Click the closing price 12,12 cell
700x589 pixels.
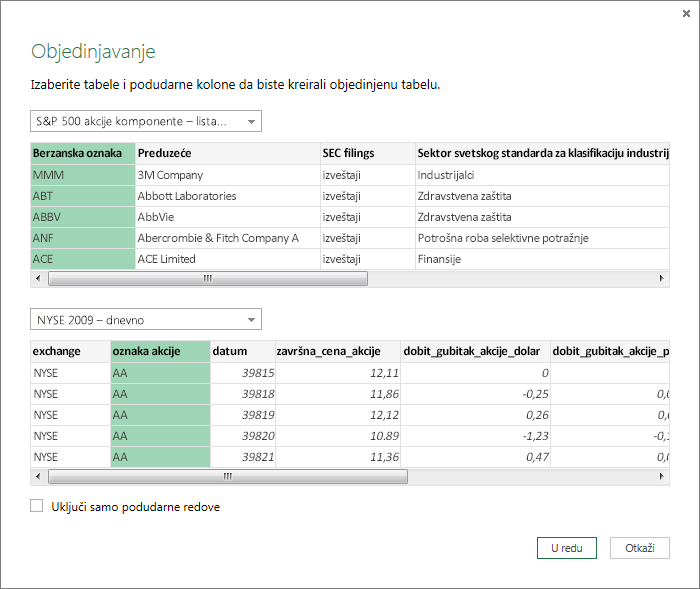pyautogui.click(x=338, y=415)
